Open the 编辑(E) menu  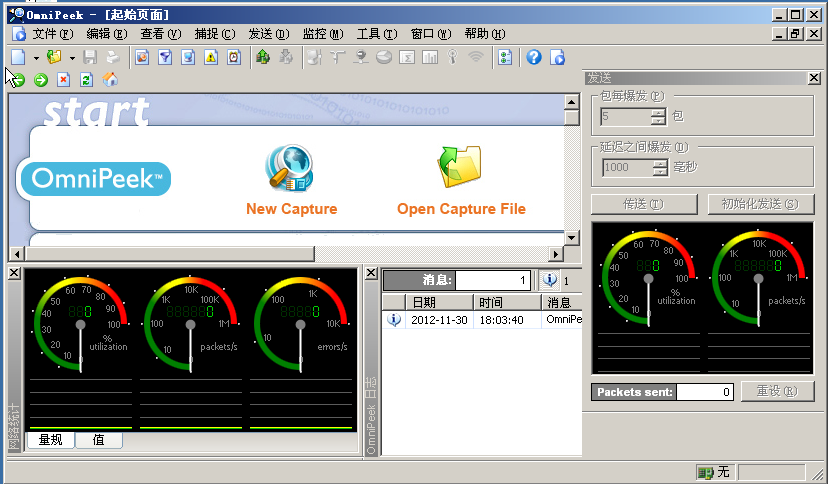107,34
